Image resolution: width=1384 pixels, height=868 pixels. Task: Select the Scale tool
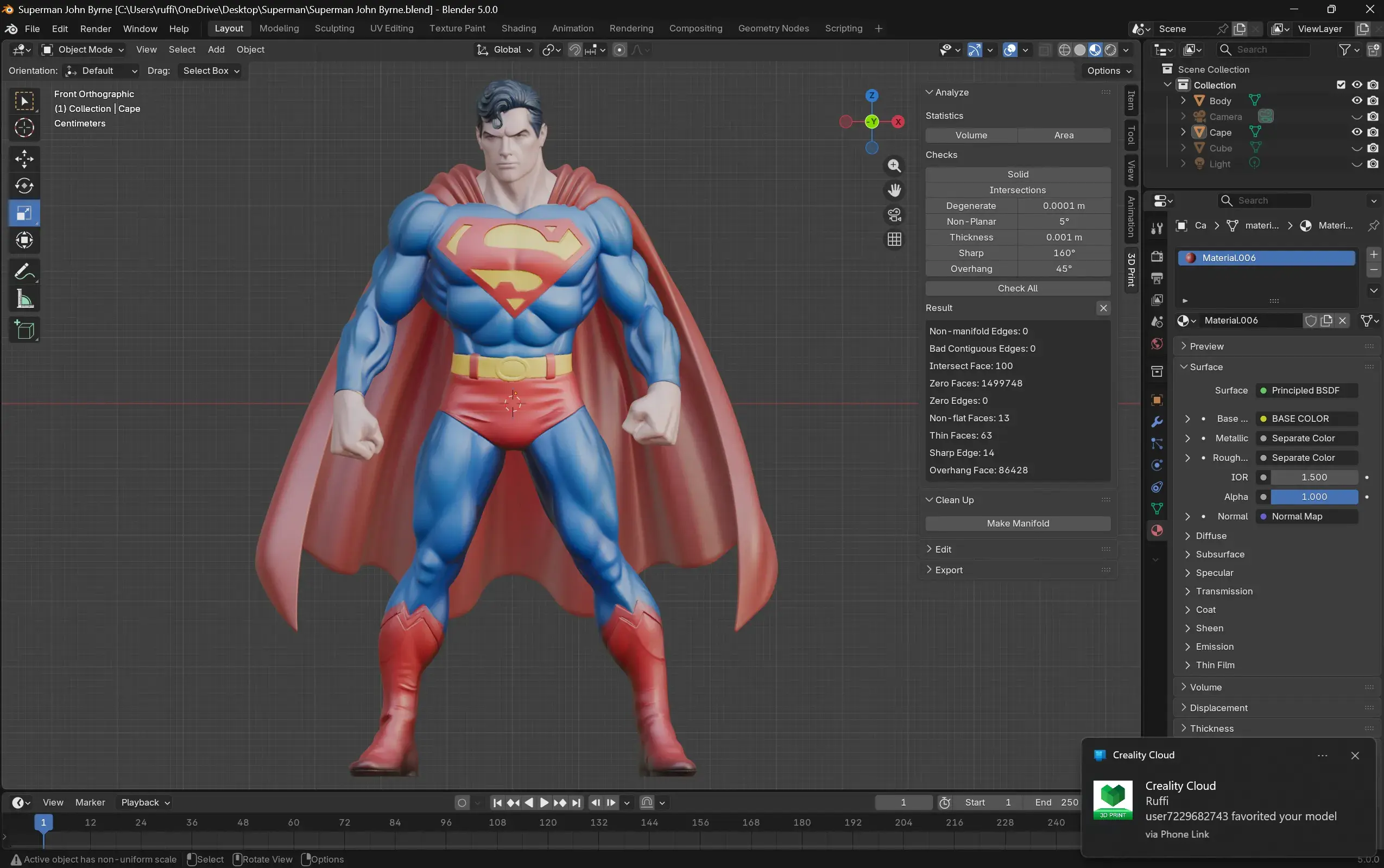pyautogui.click(x=24, y=213)
